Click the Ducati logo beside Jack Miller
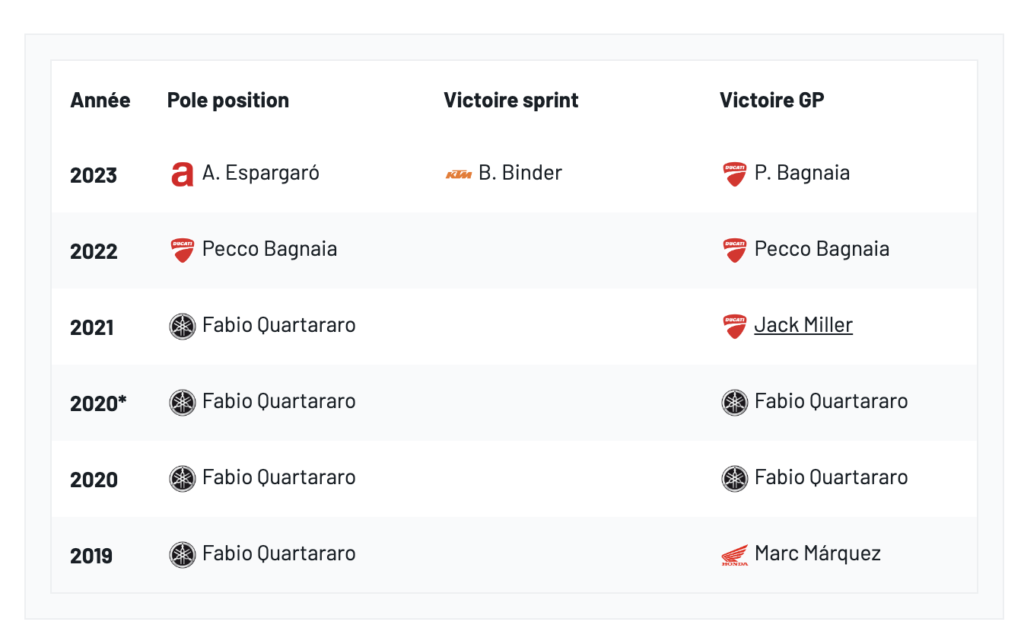This screenshot has height=641, width=1024. click(x=734, y=326)
